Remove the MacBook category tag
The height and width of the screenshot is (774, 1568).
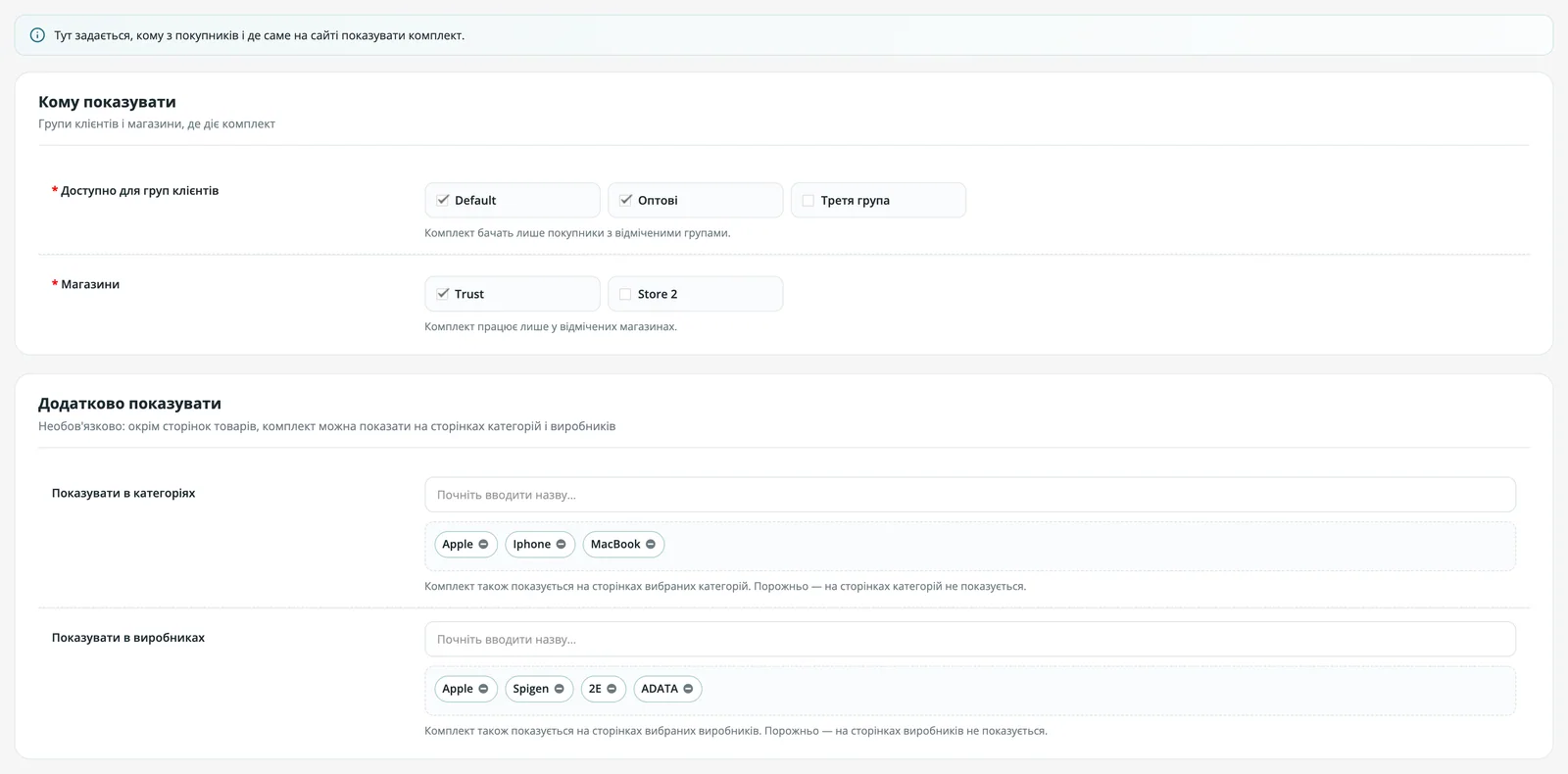651,545
